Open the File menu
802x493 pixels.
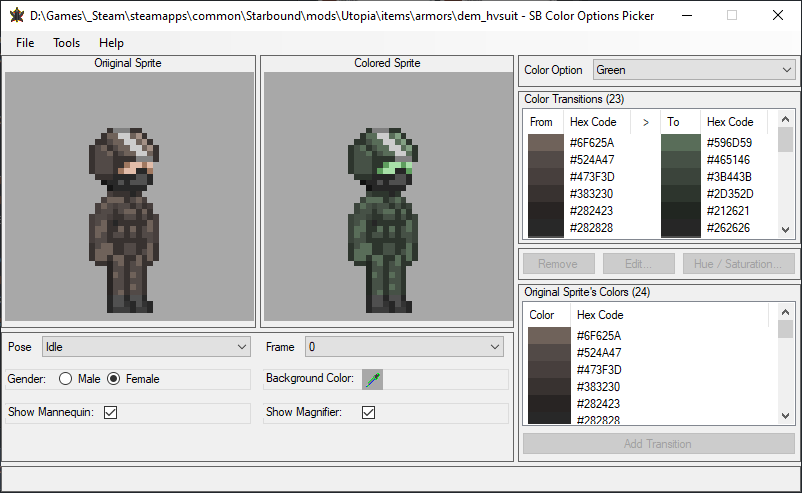(25, 43)
